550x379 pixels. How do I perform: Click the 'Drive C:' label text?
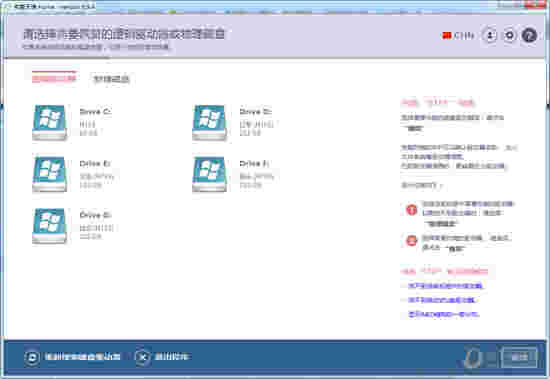click(x=95, y=112)
